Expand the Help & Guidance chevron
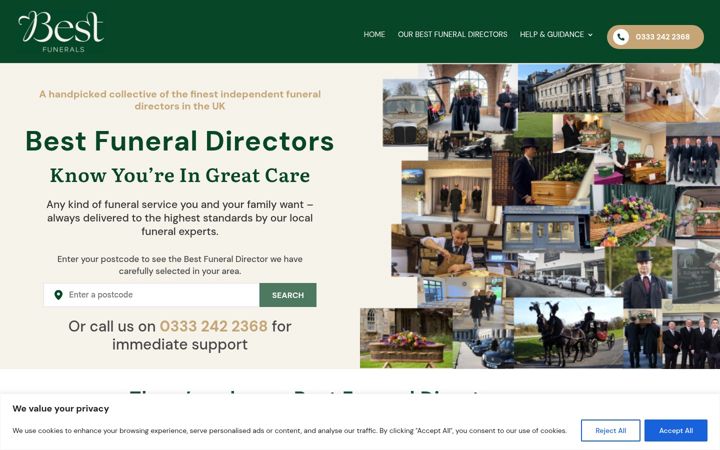This screenshot has height=450, width=720. click(591, 35)
